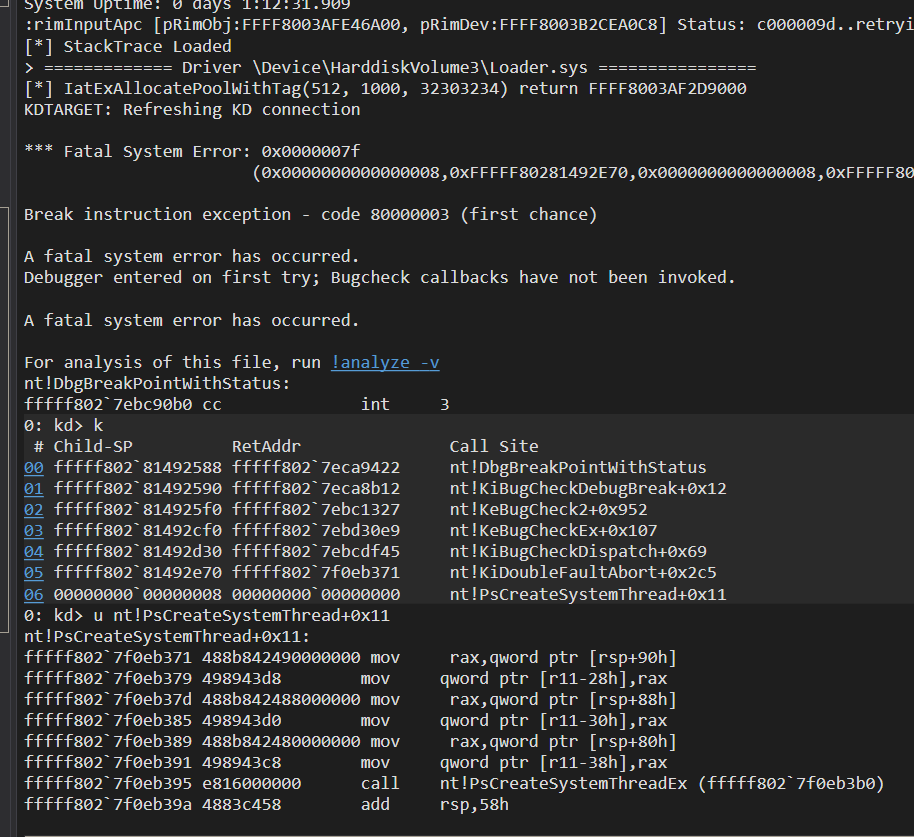Open stack frame 00 link
The width and height of the screenshot is (914, 837).
34,467
